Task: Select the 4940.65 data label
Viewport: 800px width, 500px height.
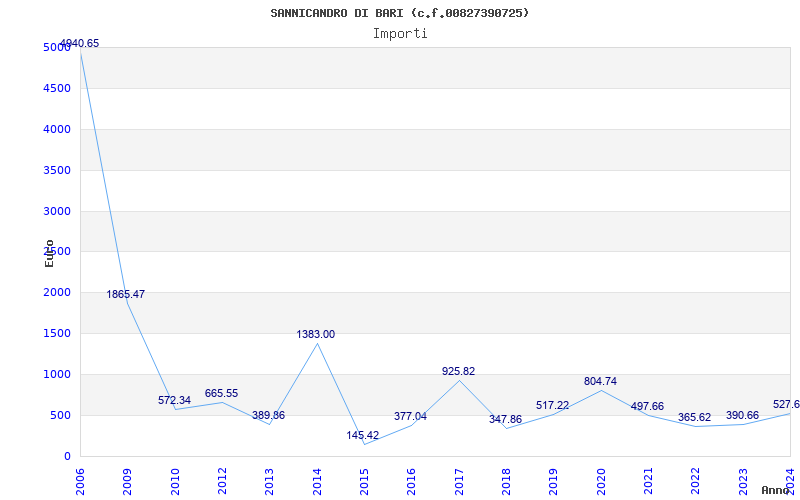Action: [80, 43]
